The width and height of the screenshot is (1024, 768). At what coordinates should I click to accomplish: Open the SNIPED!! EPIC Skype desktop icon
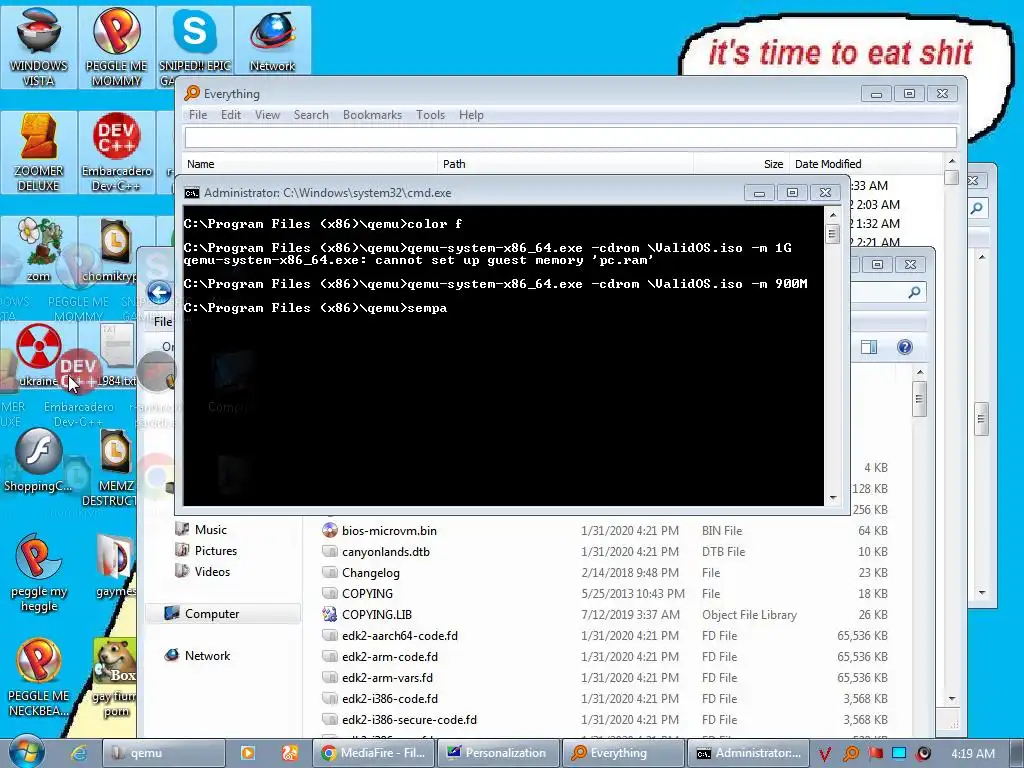point(195,47)
